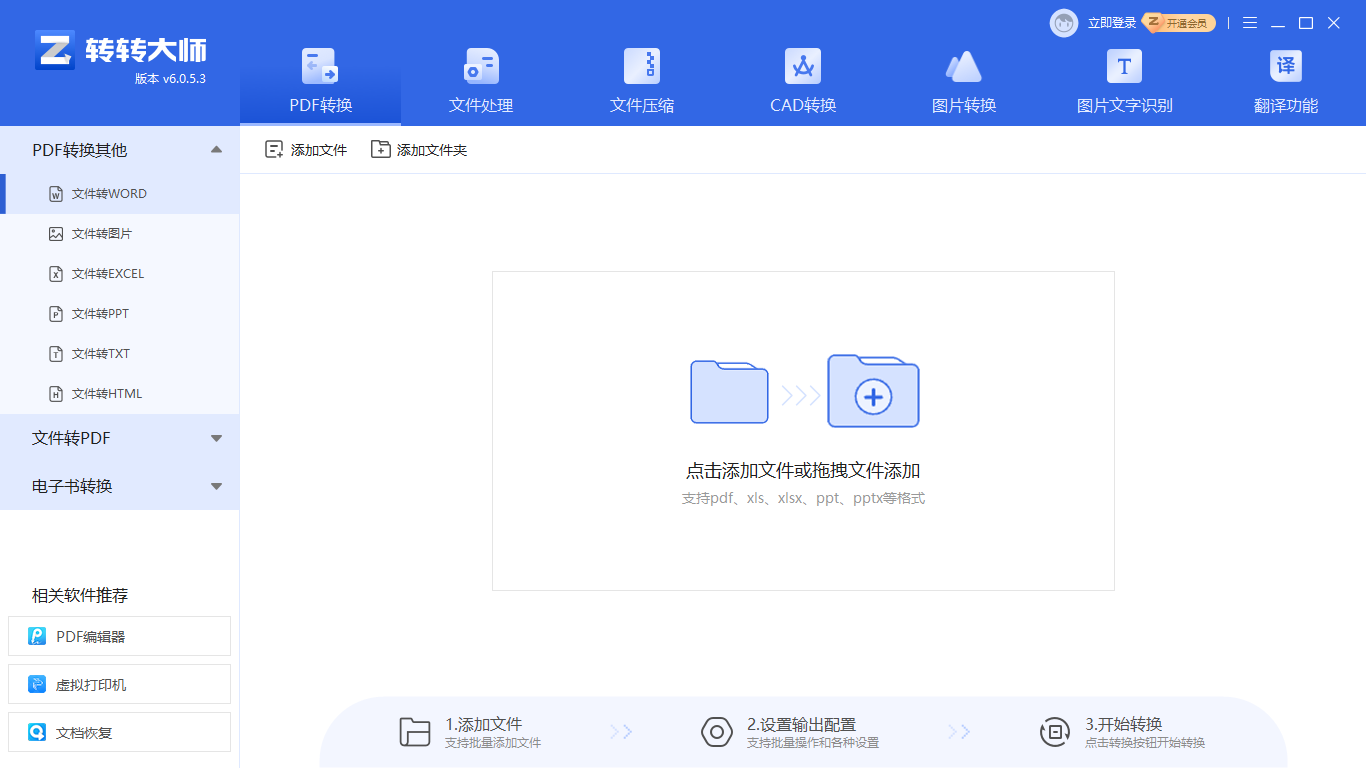
Task: Open PDF编辑器 from recommended software
Action: (119, 636)
